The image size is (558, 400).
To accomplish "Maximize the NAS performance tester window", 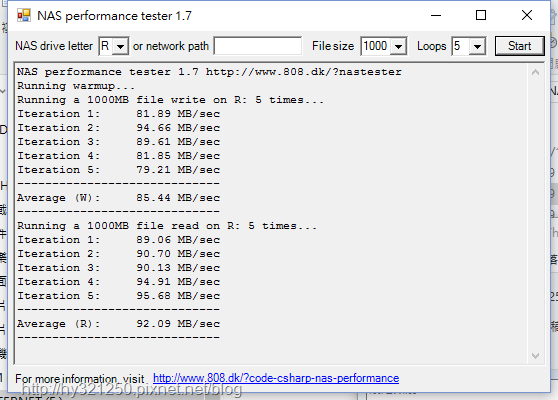I will [481, 15].
